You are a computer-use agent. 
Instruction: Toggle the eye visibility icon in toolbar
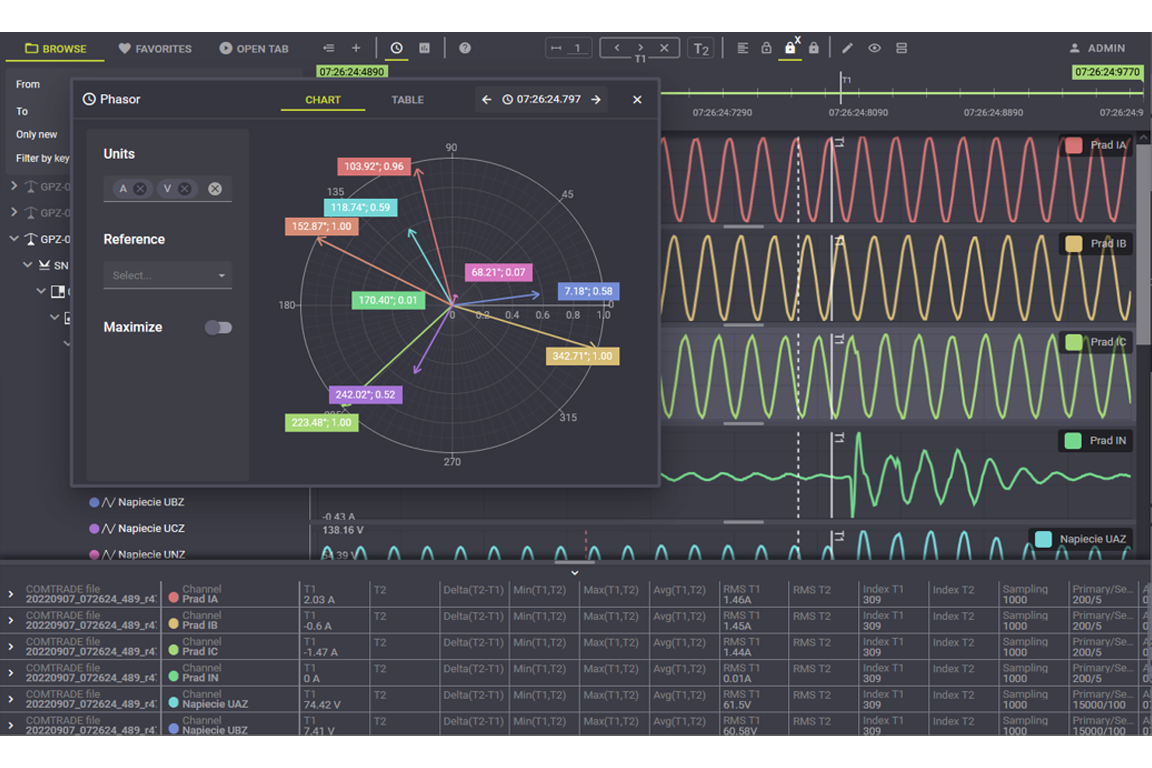coord(874,48)
